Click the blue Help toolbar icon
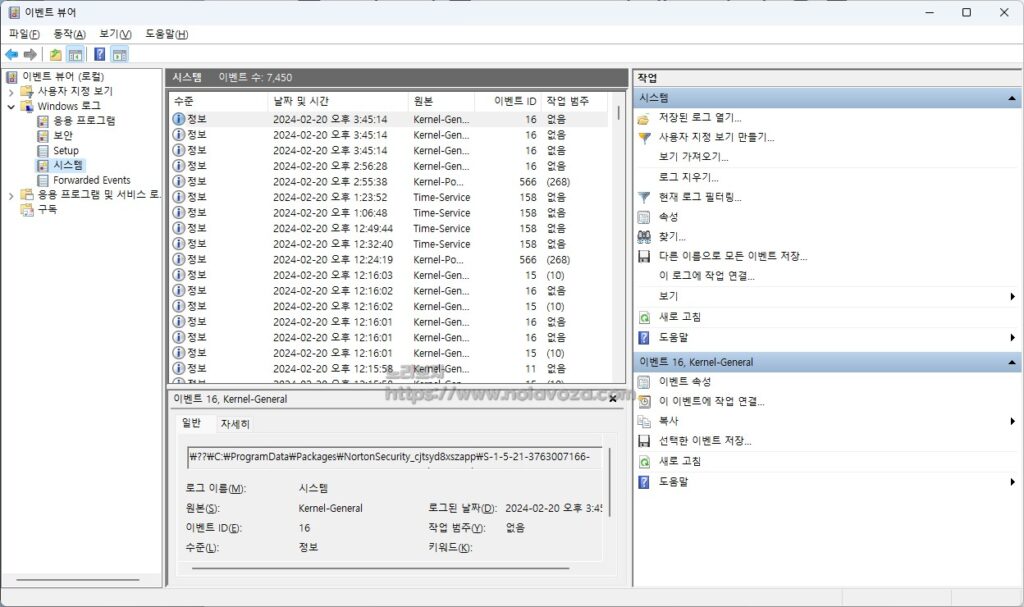The height and width of the screenshot is (607, 1024). pyautogui.click(x=100, y=55)
